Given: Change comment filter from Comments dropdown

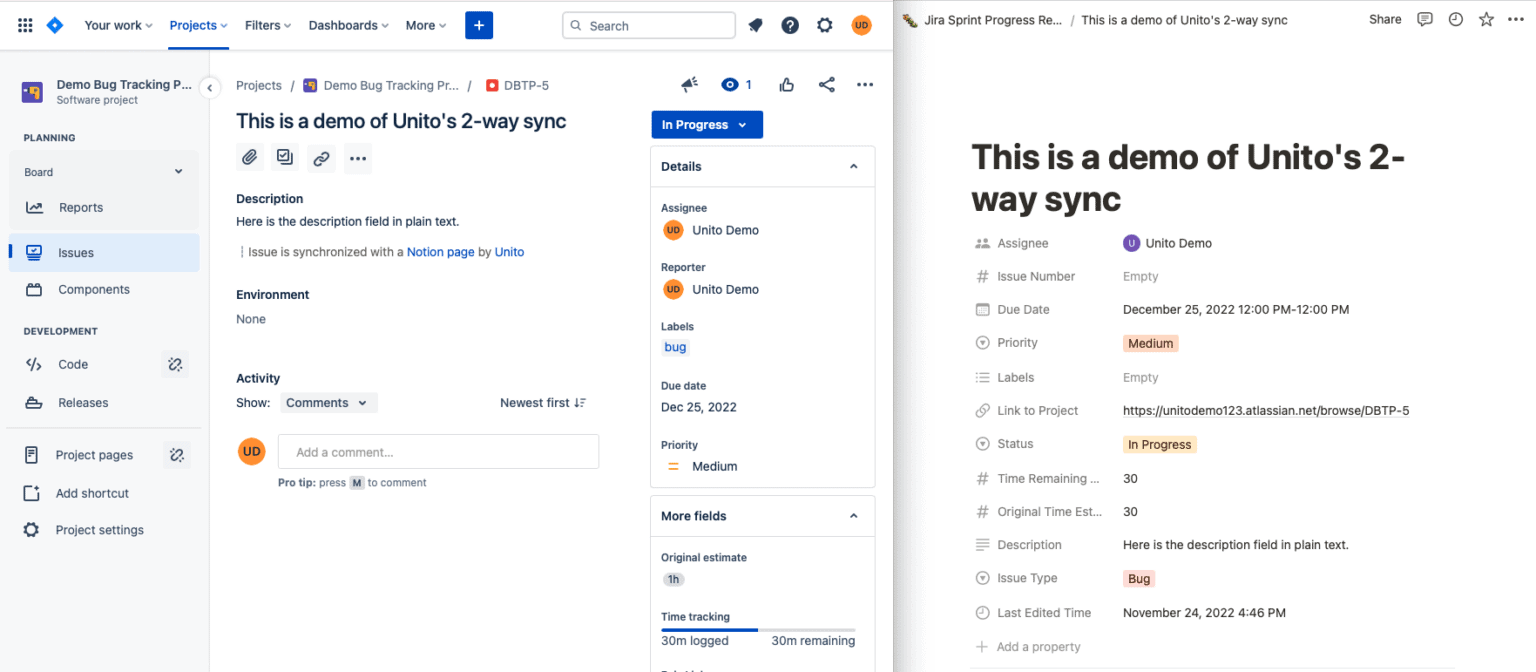Looking at the screenshot, I should [328, 402].
